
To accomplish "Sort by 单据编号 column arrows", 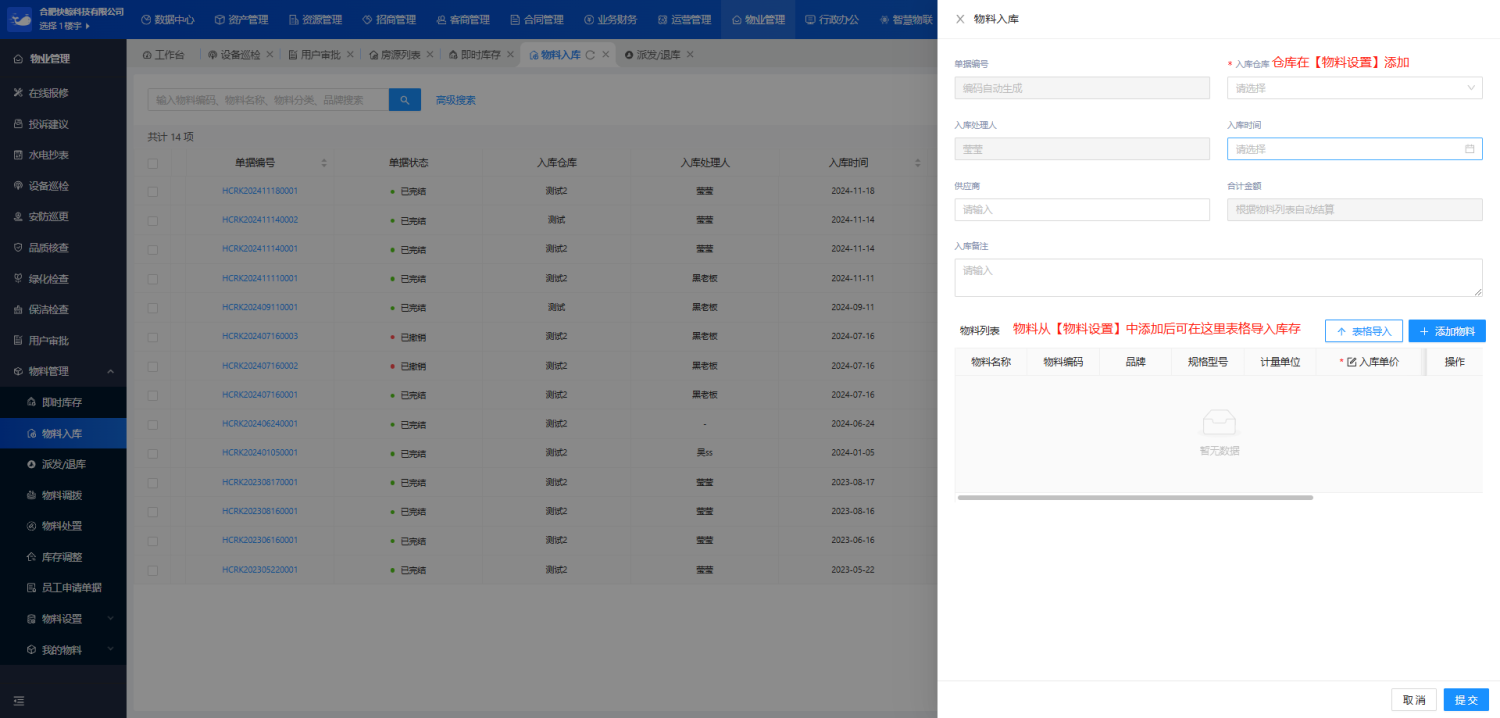I will [x=324, y=163].
